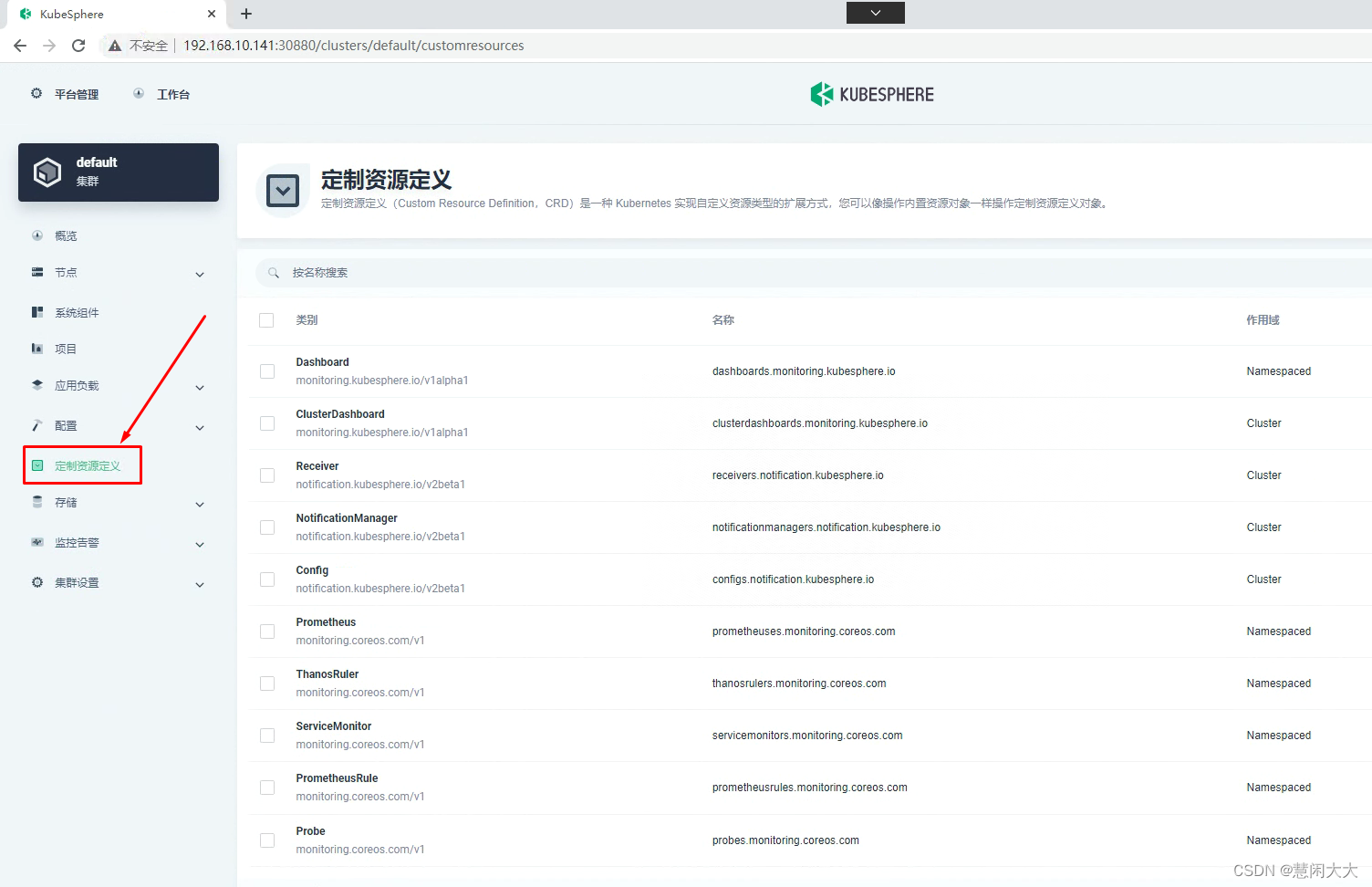Click thanosrulers.monitoring.coreos.com name cell
Image resolution: width=1372 pixels, height=887 pixels.
pyautogui.click(x=799, y=684)
